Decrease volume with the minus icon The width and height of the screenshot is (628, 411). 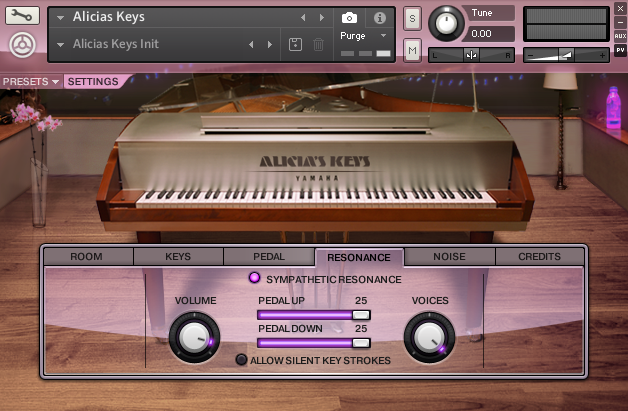pos(531,56)
